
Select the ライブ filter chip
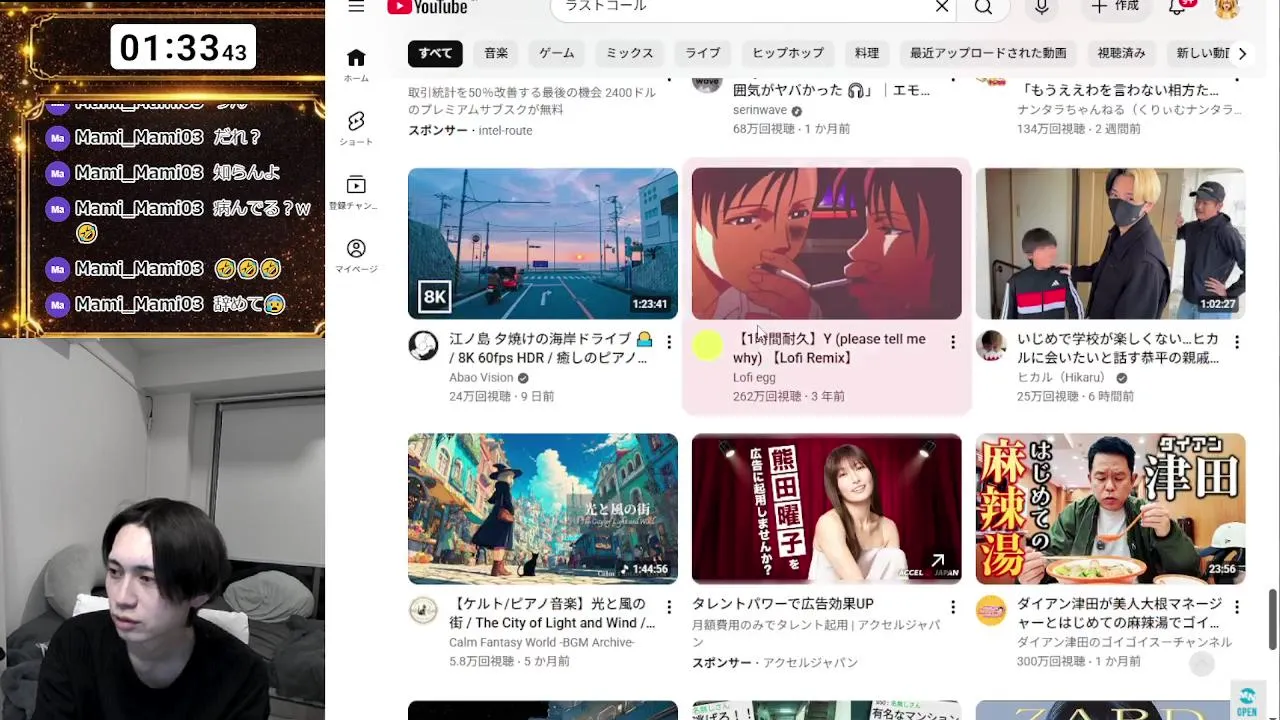tap(703, 53)
